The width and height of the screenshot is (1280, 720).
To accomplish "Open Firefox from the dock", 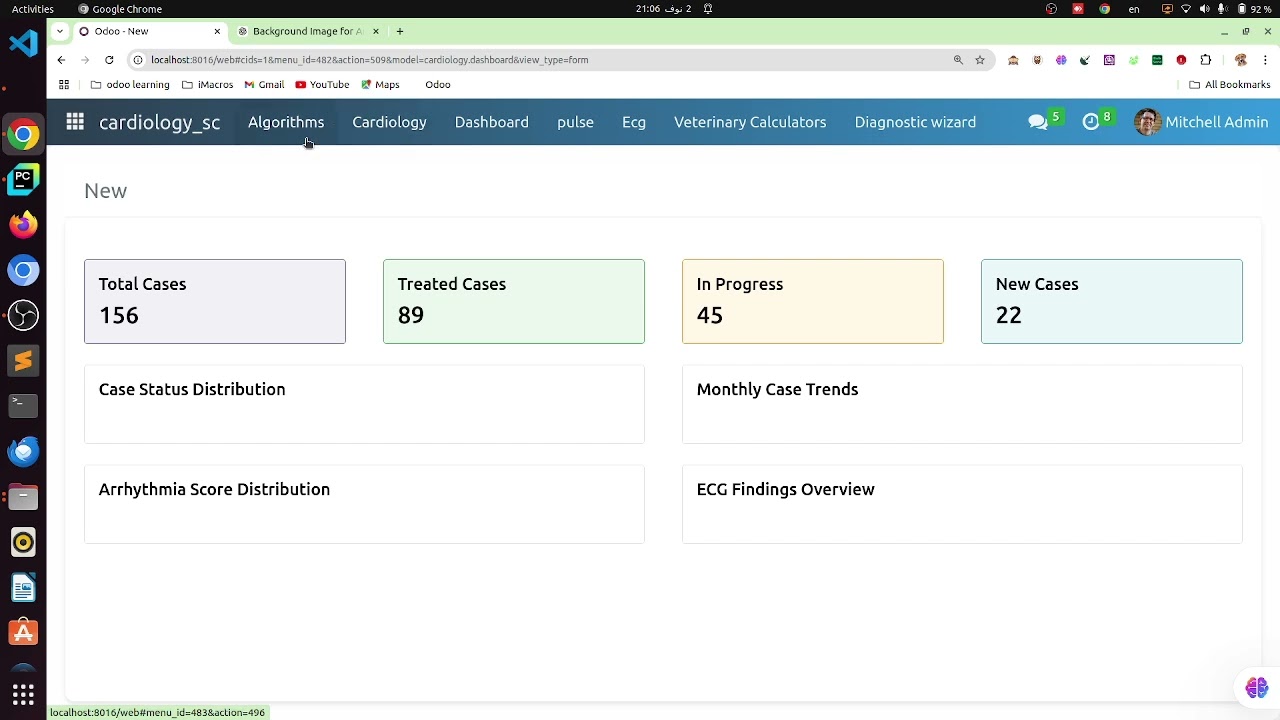I will click(x=23, y=225).
